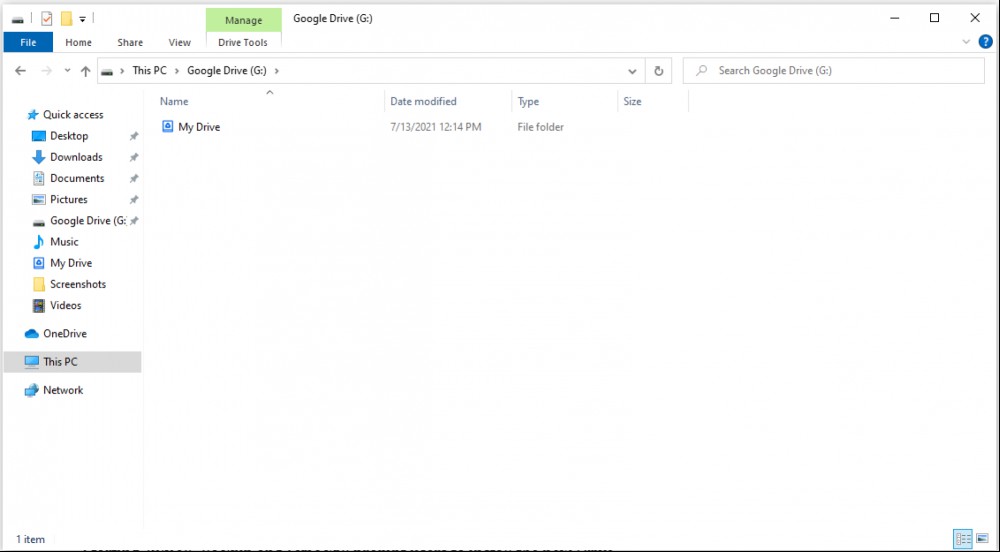Refresh the Google Drive (G:) view
This screenshot has height=552, width=1000.
click(659, 71)
